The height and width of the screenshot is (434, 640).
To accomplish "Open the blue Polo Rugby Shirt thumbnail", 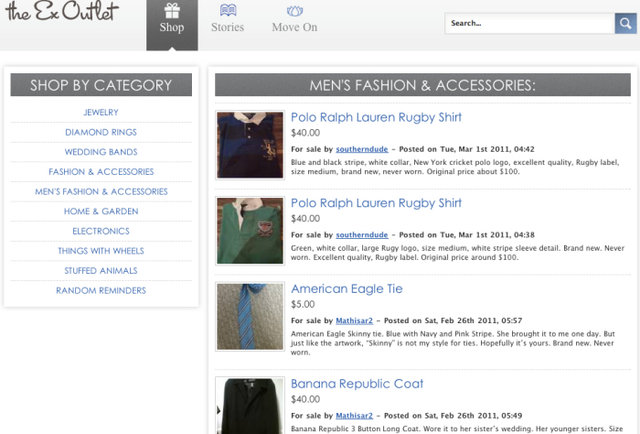I will coord(250,145).
